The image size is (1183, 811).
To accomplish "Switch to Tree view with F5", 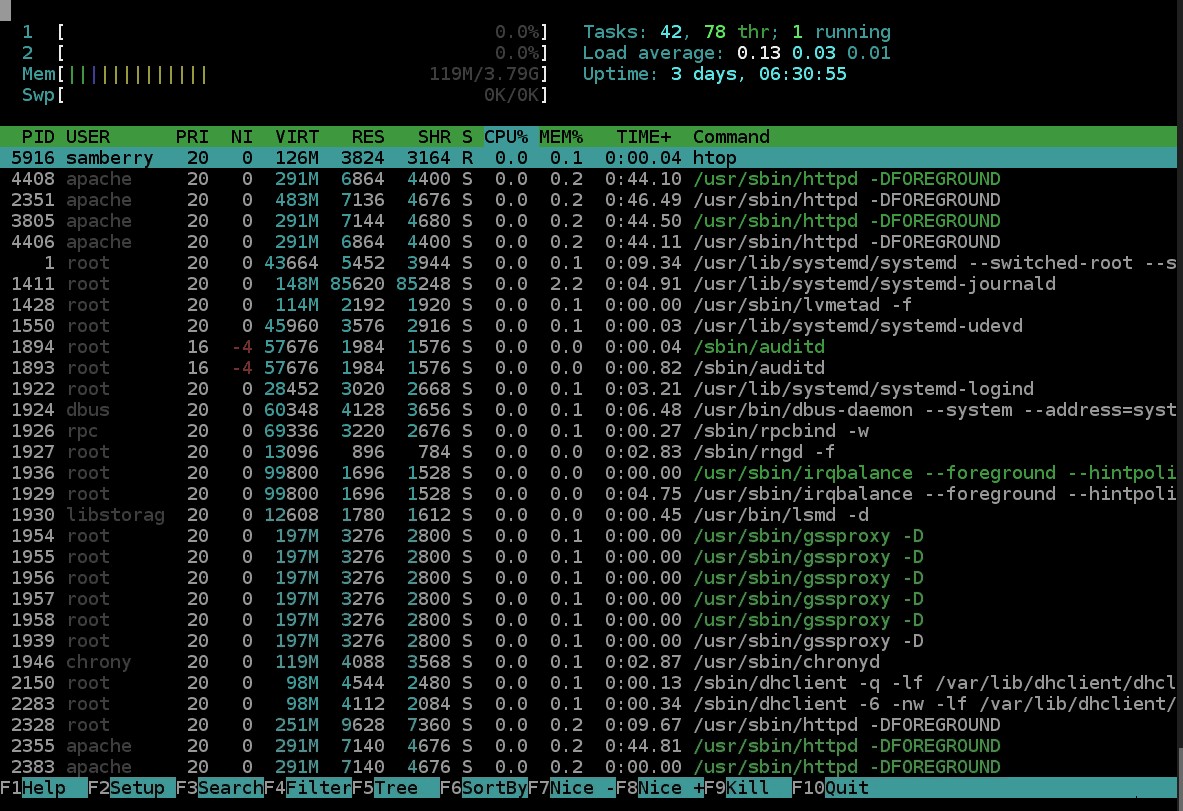I will click(395, 788).
